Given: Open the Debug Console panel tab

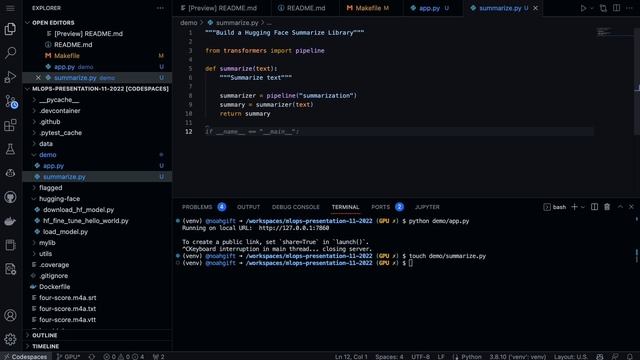Looking at the screenshot, I should pos(296,207).
